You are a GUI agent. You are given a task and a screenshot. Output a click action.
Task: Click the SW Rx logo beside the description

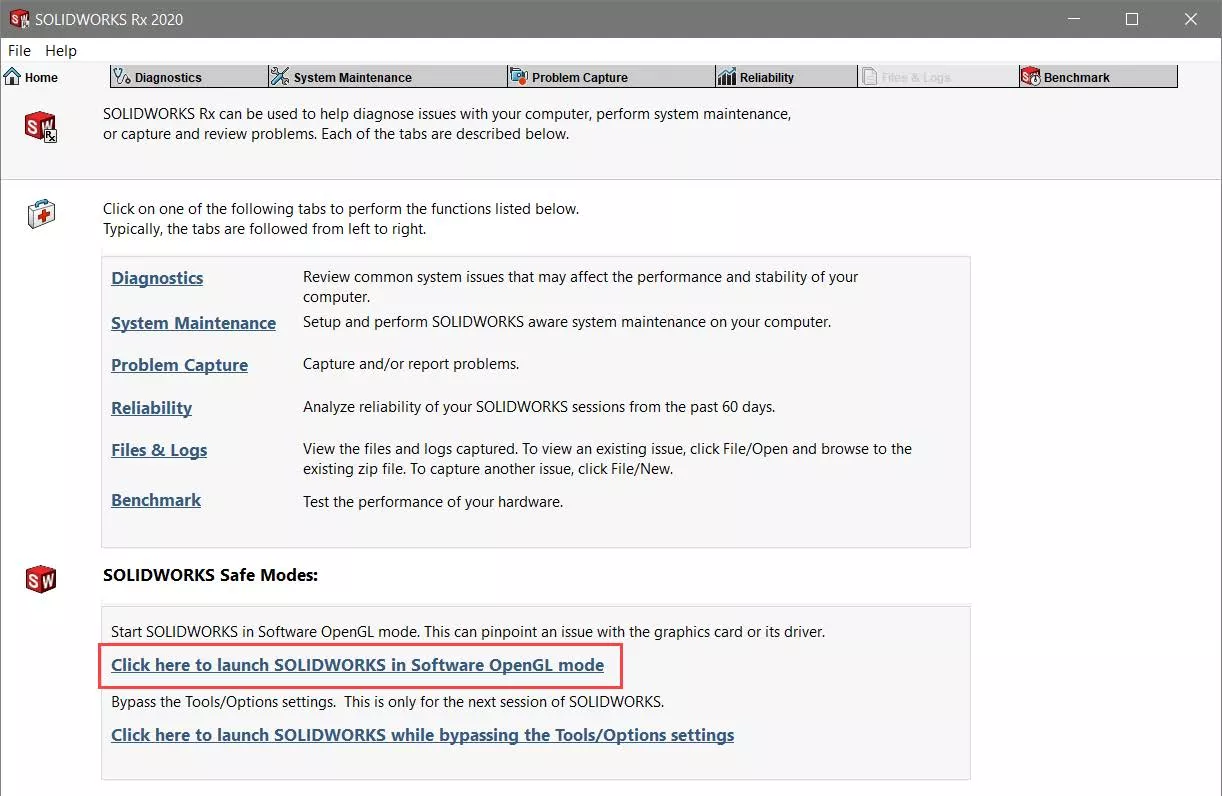41,127
